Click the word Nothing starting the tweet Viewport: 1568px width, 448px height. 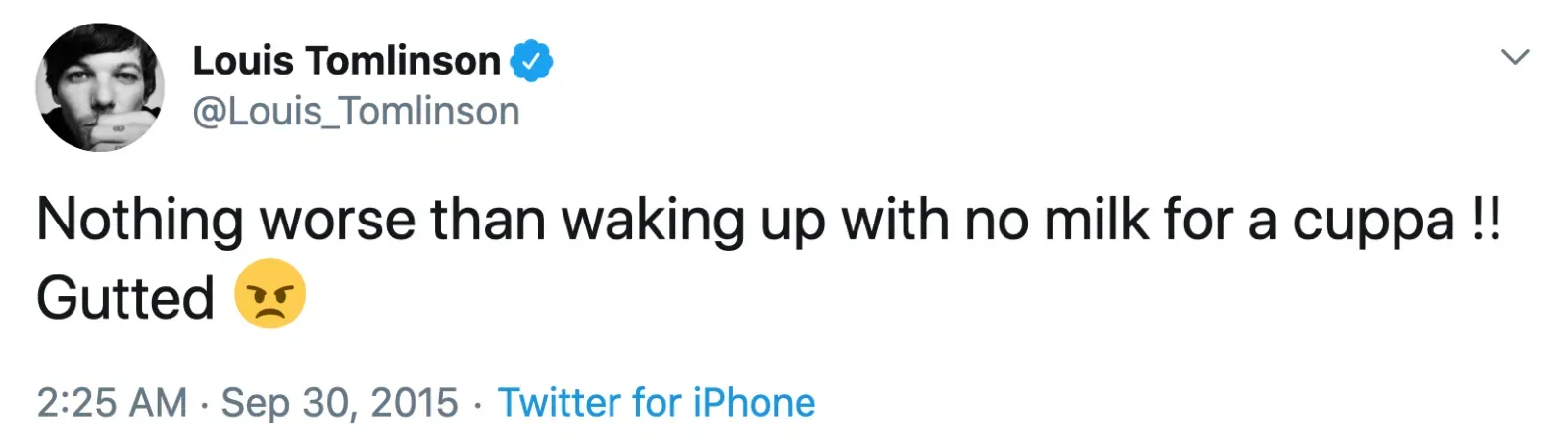point(139,221)
